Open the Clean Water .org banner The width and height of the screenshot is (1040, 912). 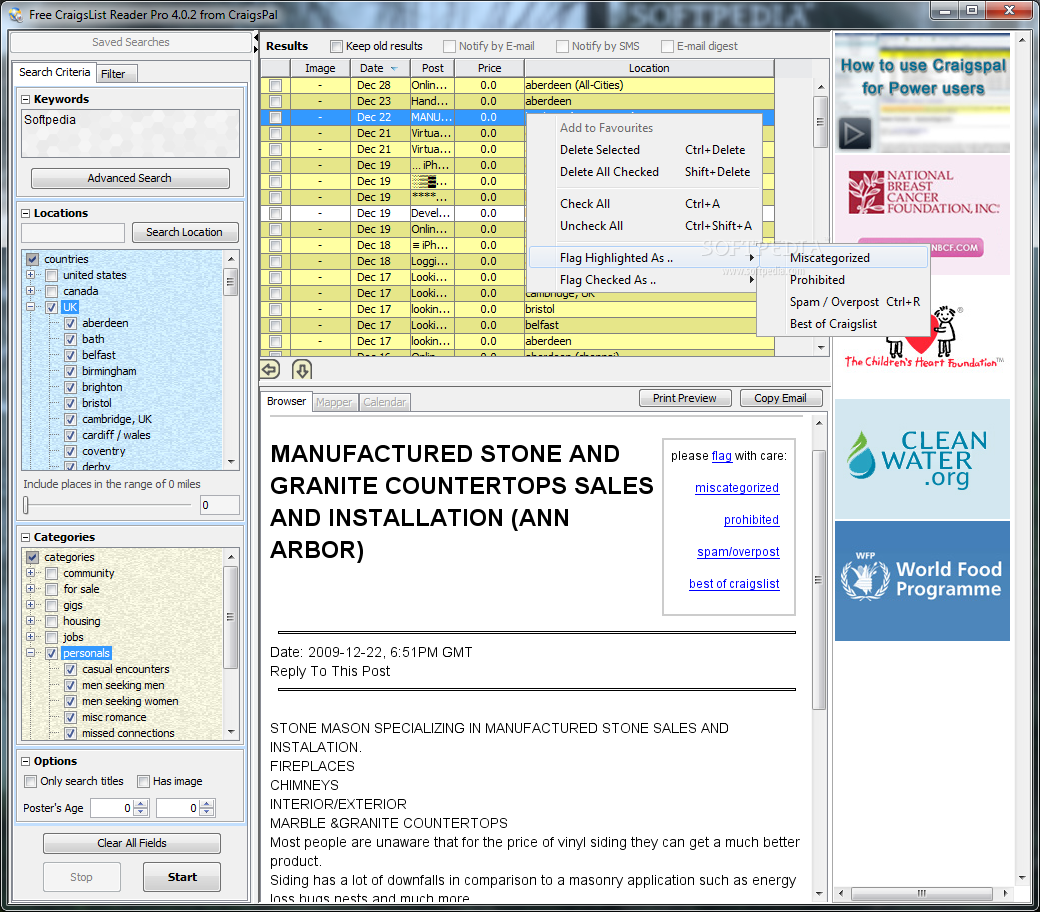click(x=922, y=459)
